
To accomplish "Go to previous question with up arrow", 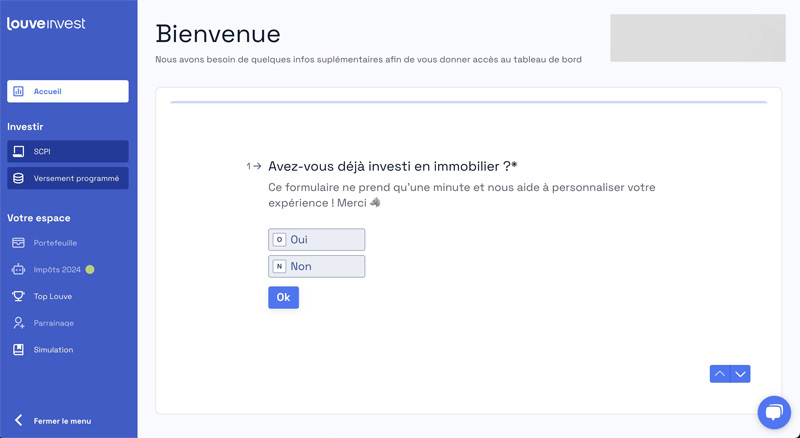I will pyautogui.click(x=720, y=374).
